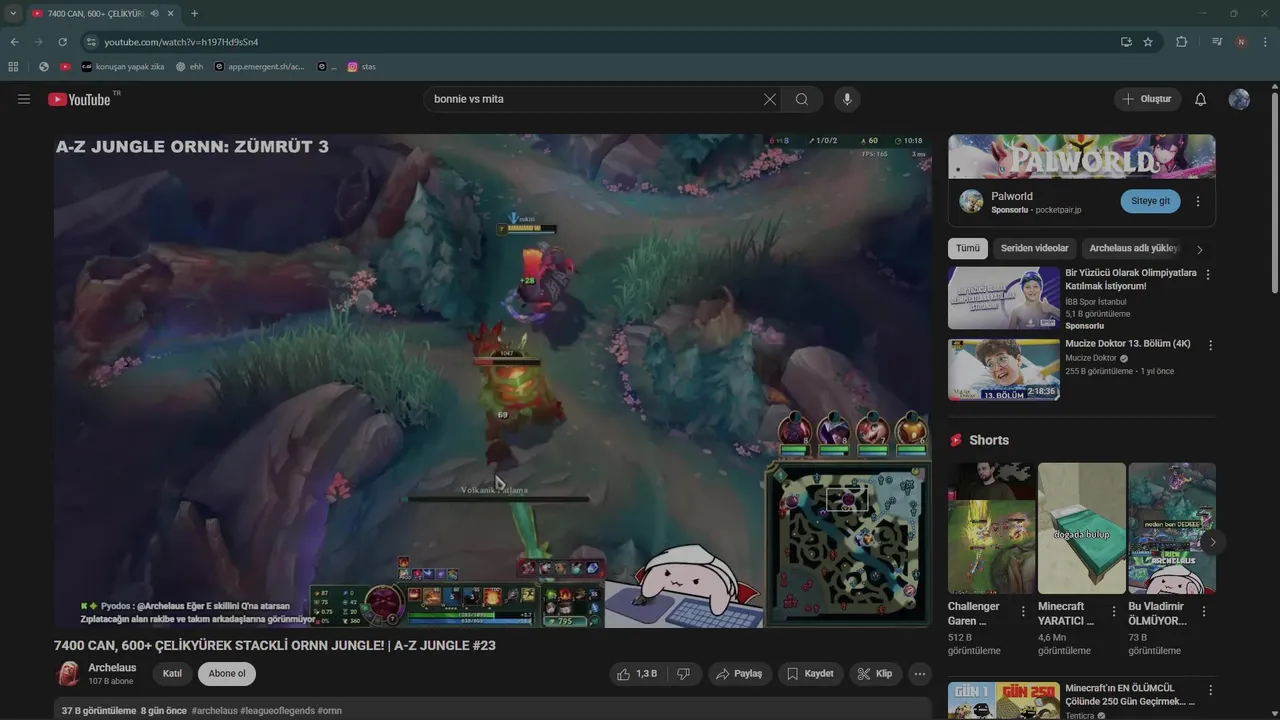Open options for the Bu Vladimir short

coord(1203,611)
